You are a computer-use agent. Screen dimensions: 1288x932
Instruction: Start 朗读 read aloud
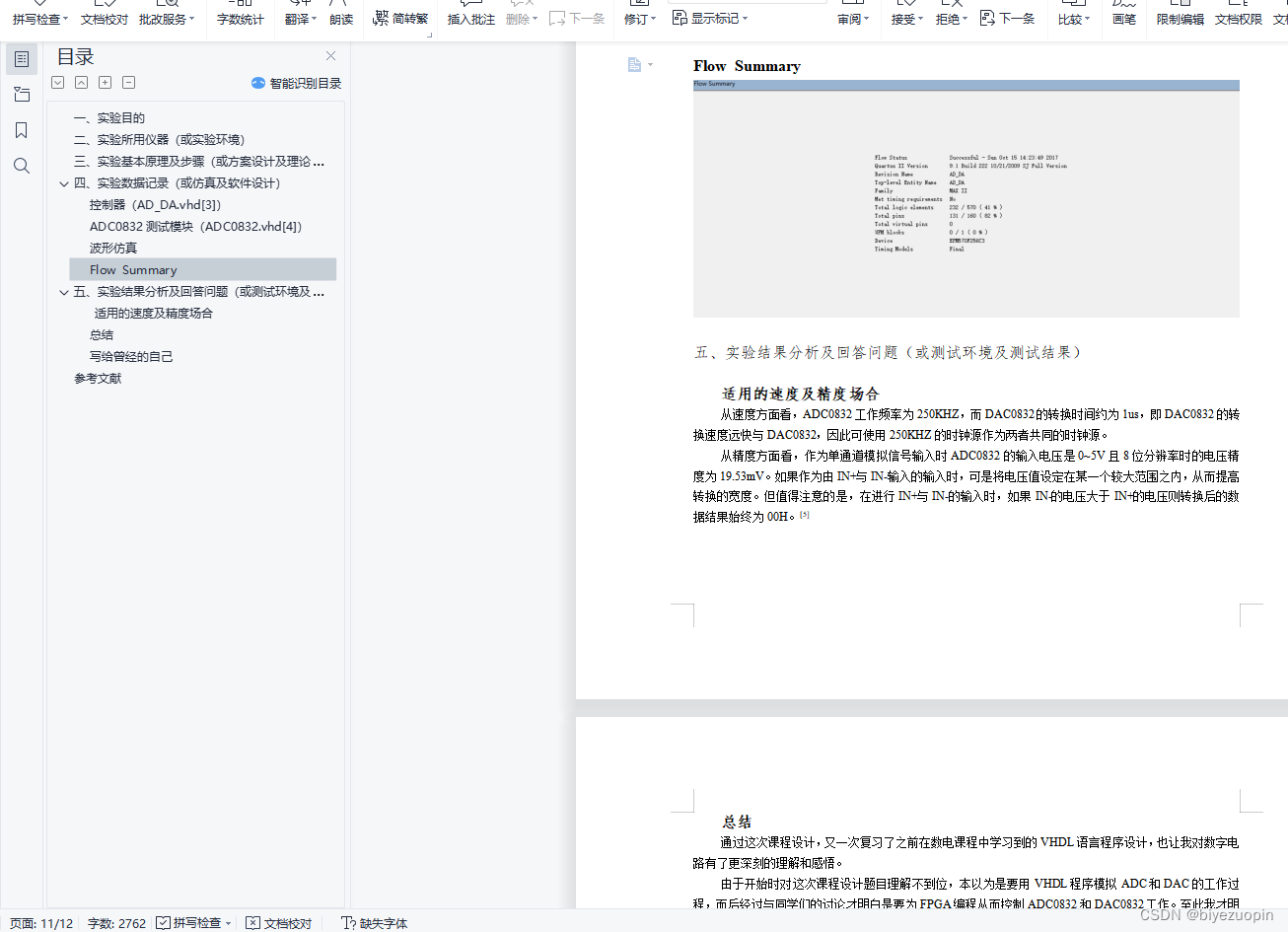tap(341, 18)
